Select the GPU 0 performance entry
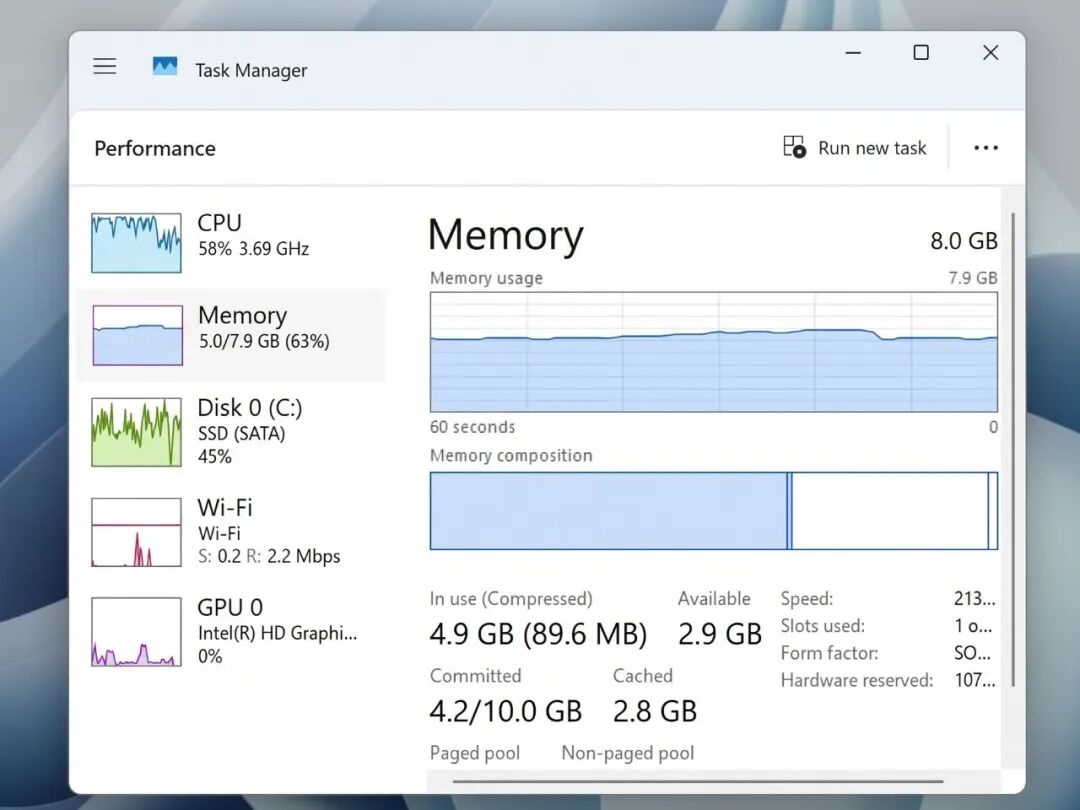This screenshot has width=1080, height=810. coord(231,632)
